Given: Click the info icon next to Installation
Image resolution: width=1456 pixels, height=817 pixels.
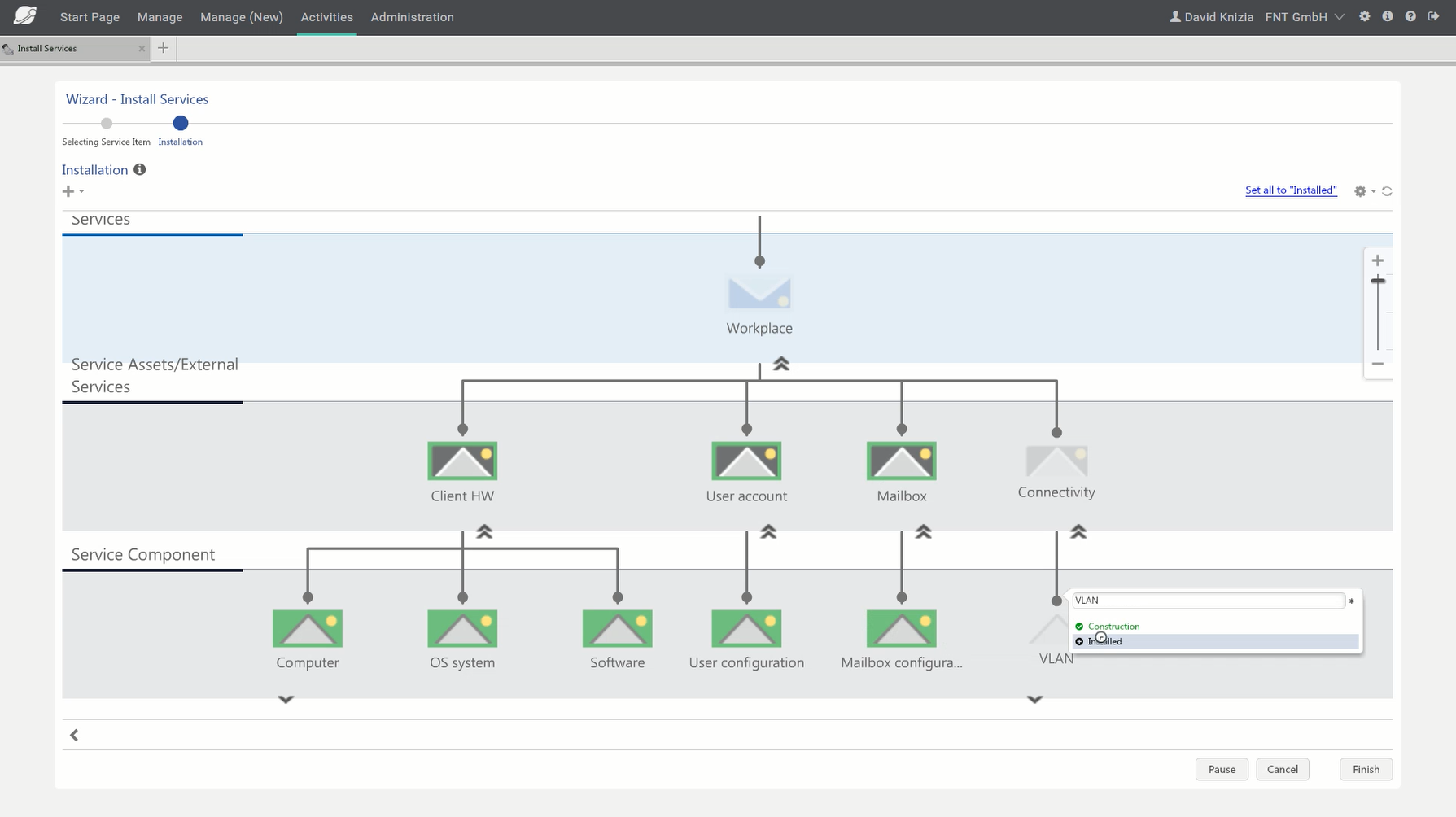Looking at the screenshot, I should (140, 169).
